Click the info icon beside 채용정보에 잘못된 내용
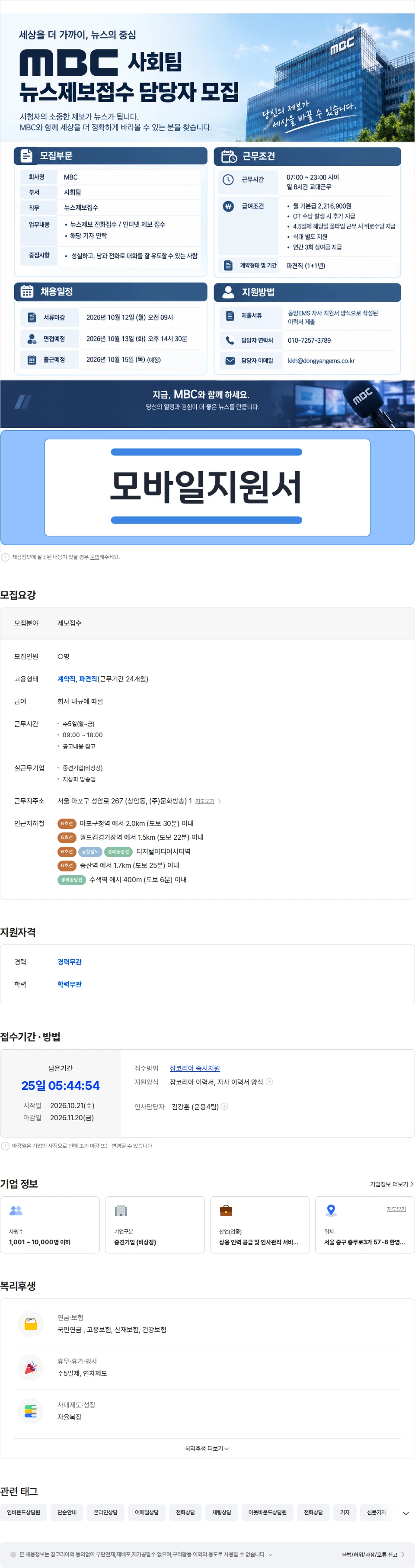The height and width of the screenshot is (1568, 415). click(6, 557)
